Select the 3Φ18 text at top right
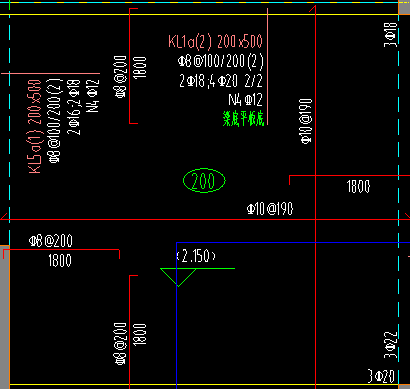This screenshot has height=389, width=410. [x=391, y=35]
